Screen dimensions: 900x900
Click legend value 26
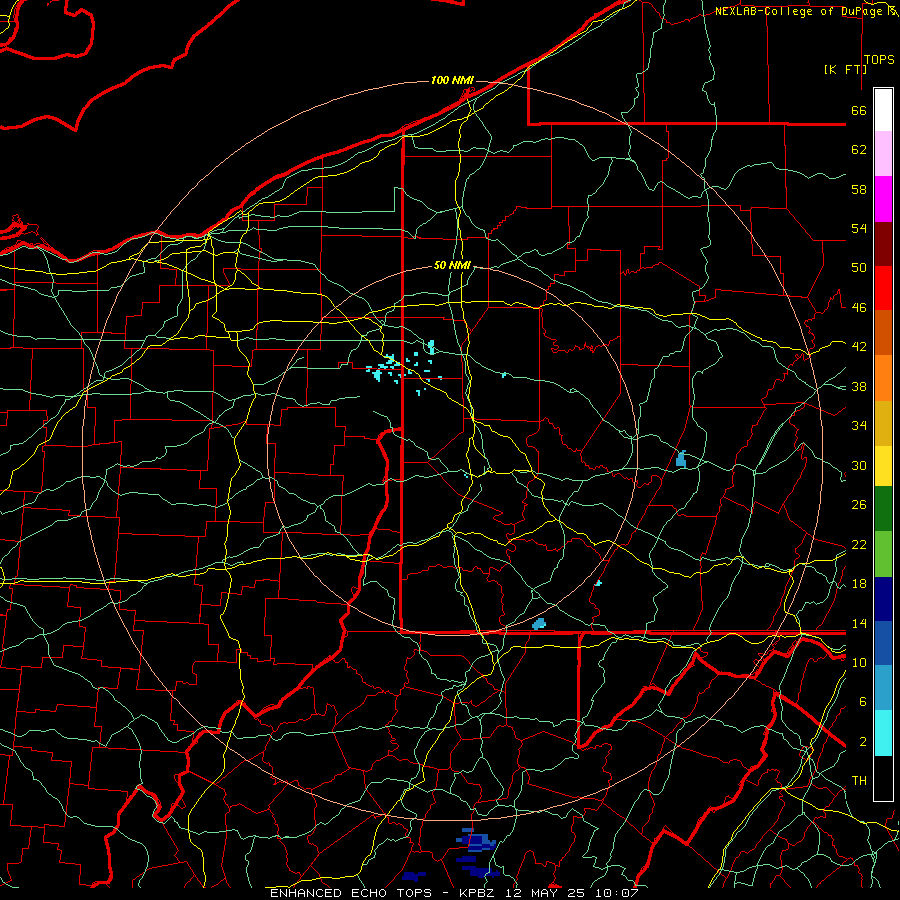point(859,505)
